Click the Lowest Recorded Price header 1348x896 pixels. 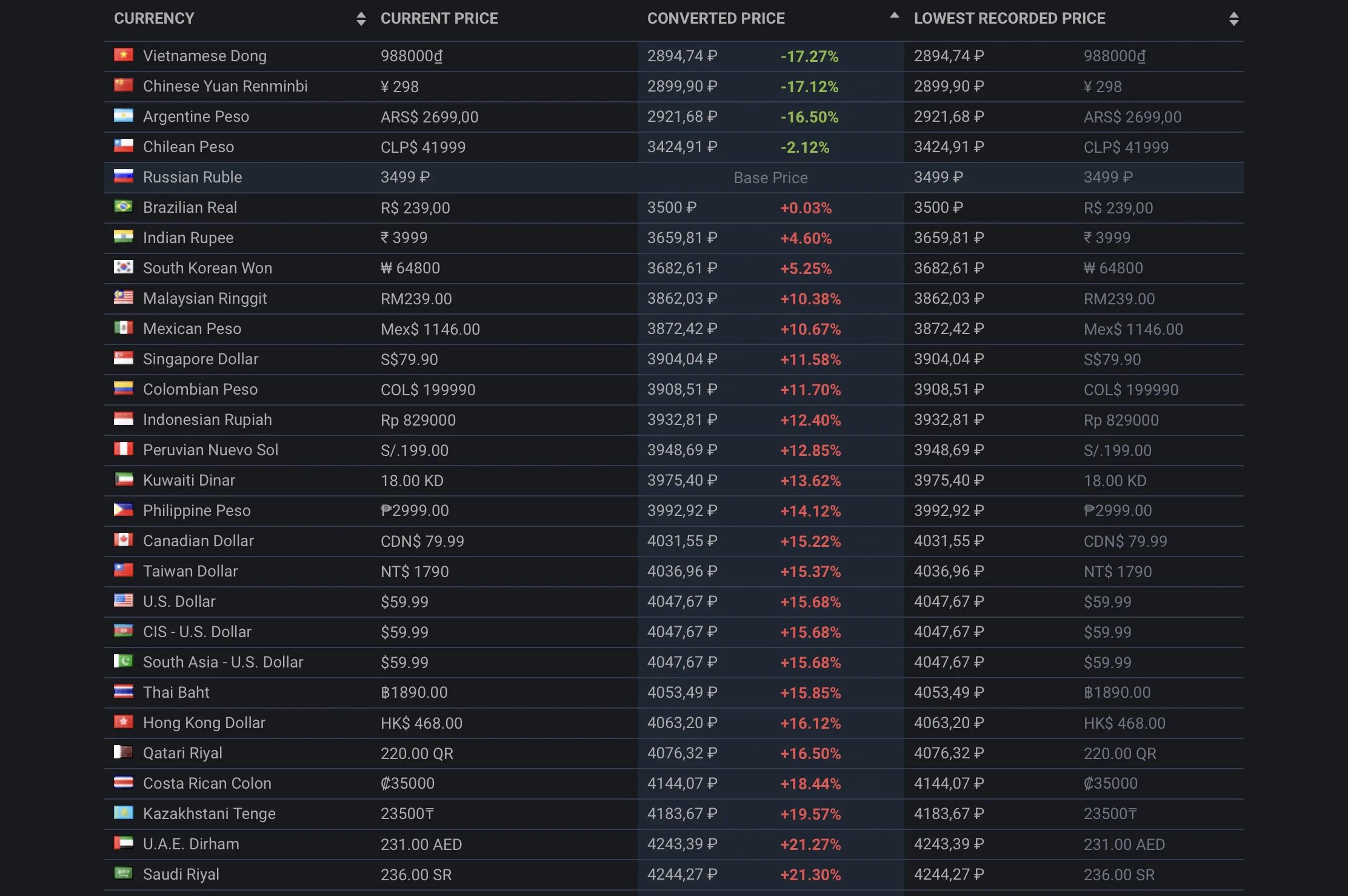point(1010,18)
